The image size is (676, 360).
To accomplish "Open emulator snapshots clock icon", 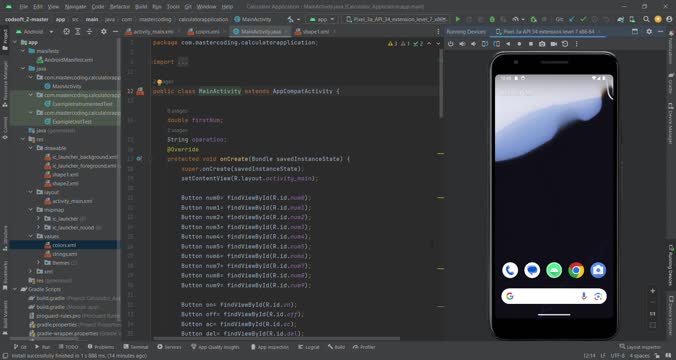I will pos(565,44).
